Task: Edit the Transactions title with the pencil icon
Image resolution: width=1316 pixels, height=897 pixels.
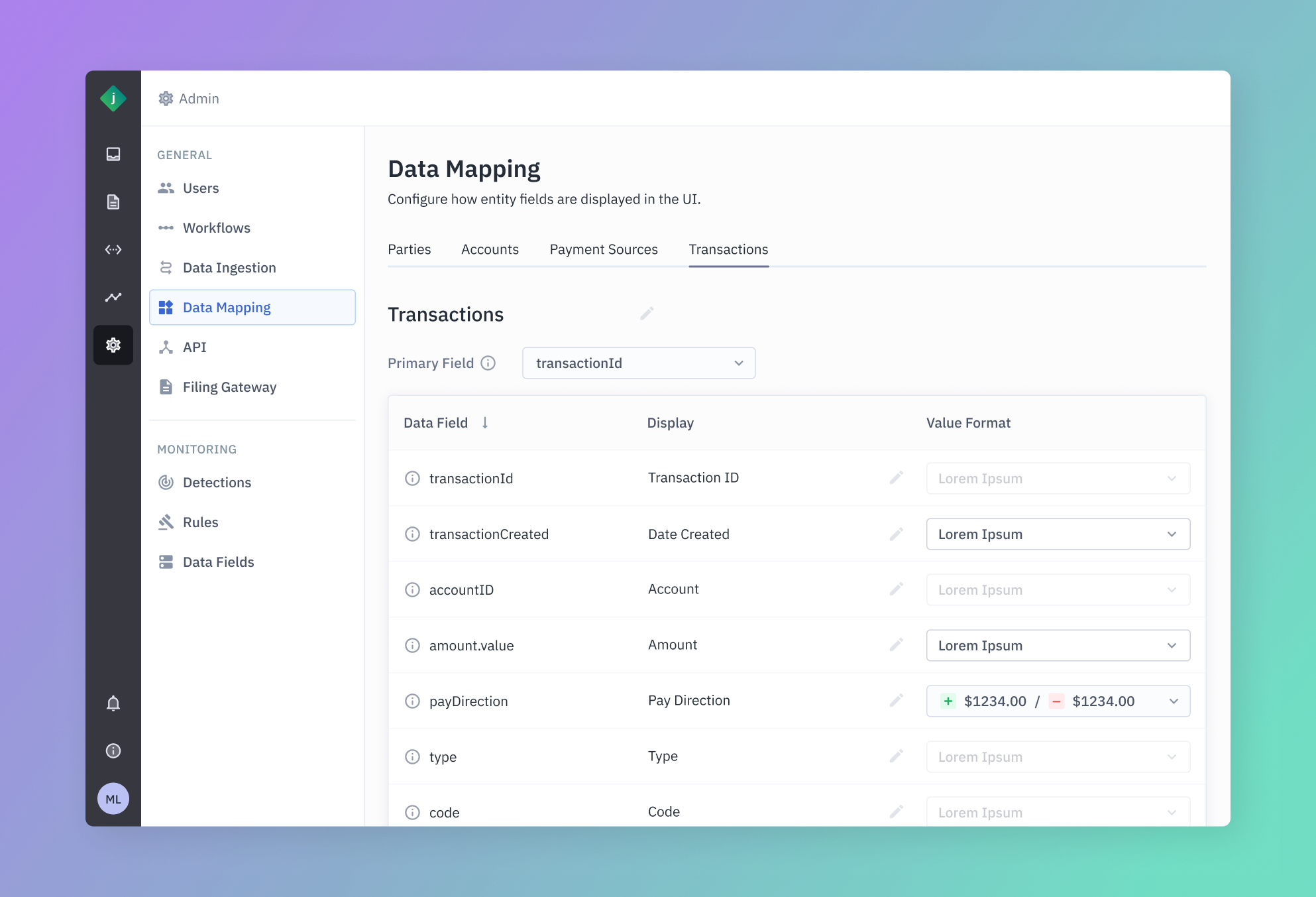Action: pos(647,314)
